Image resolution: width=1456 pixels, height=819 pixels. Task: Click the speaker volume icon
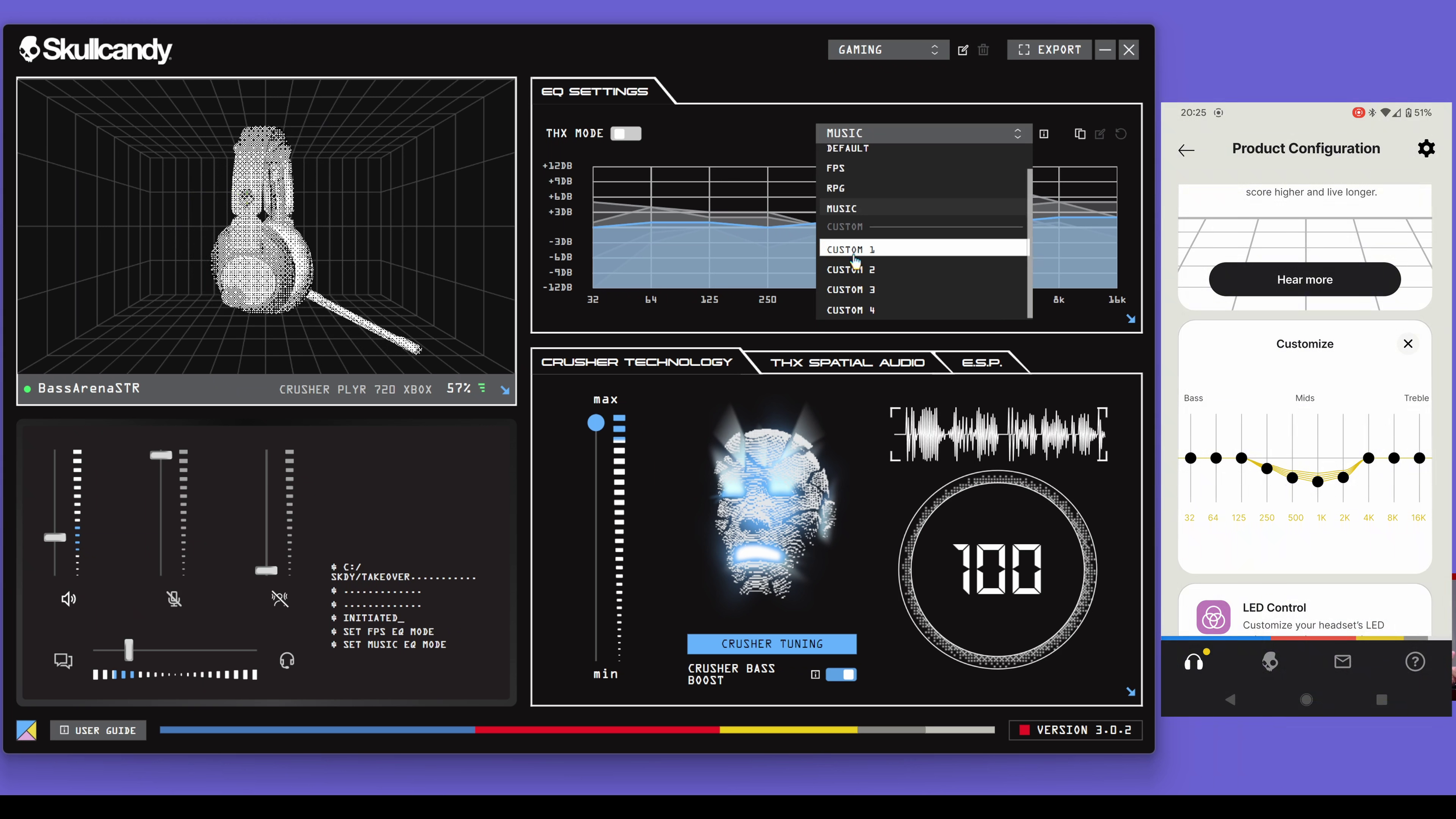69,599
